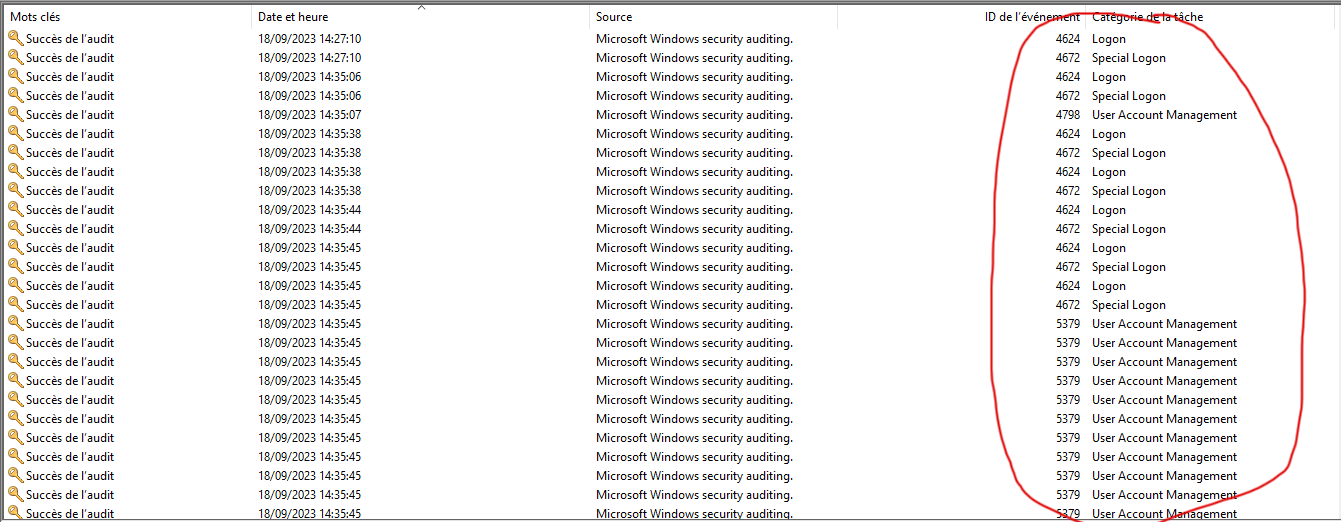Click 'Succès de l'audit' in the 4798 event row
Screen dimensions: 1341x522
(70, 115)
